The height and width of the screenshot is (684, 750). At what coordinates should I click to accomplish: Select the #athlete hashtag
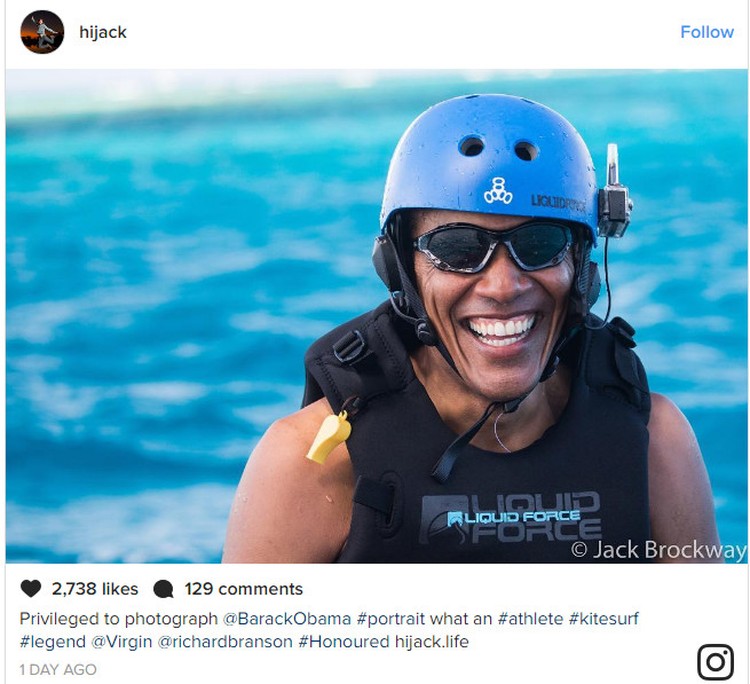pos(530,618)
